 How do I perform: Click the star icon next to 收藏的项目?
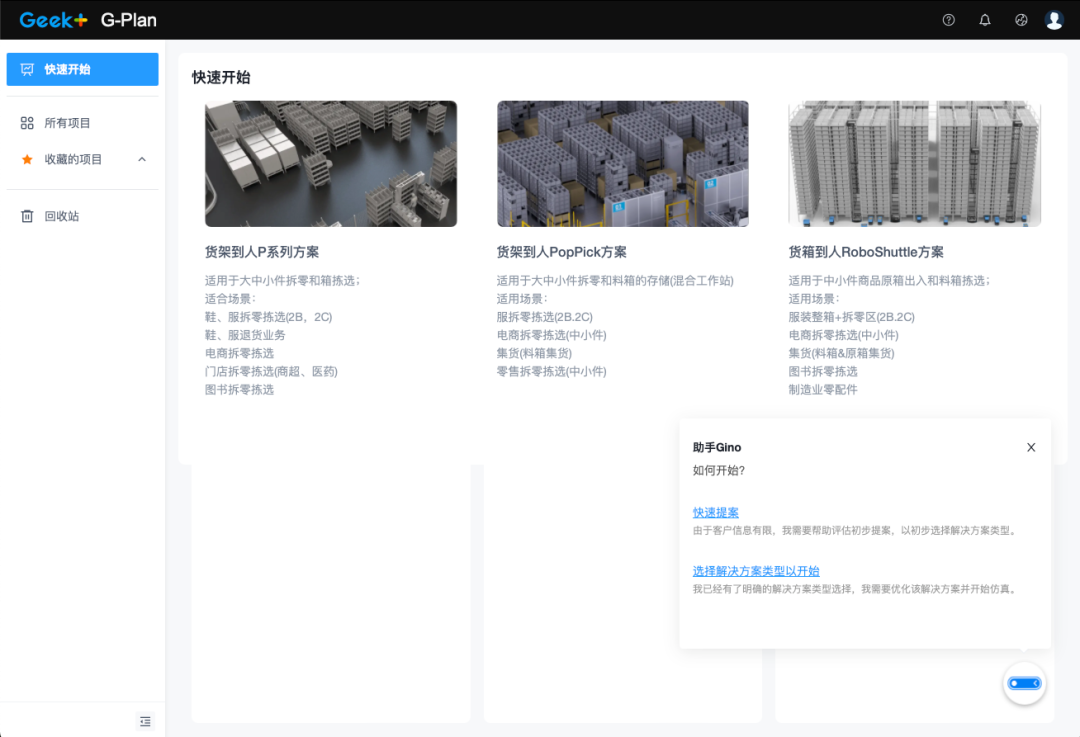[x=27, y=159]
